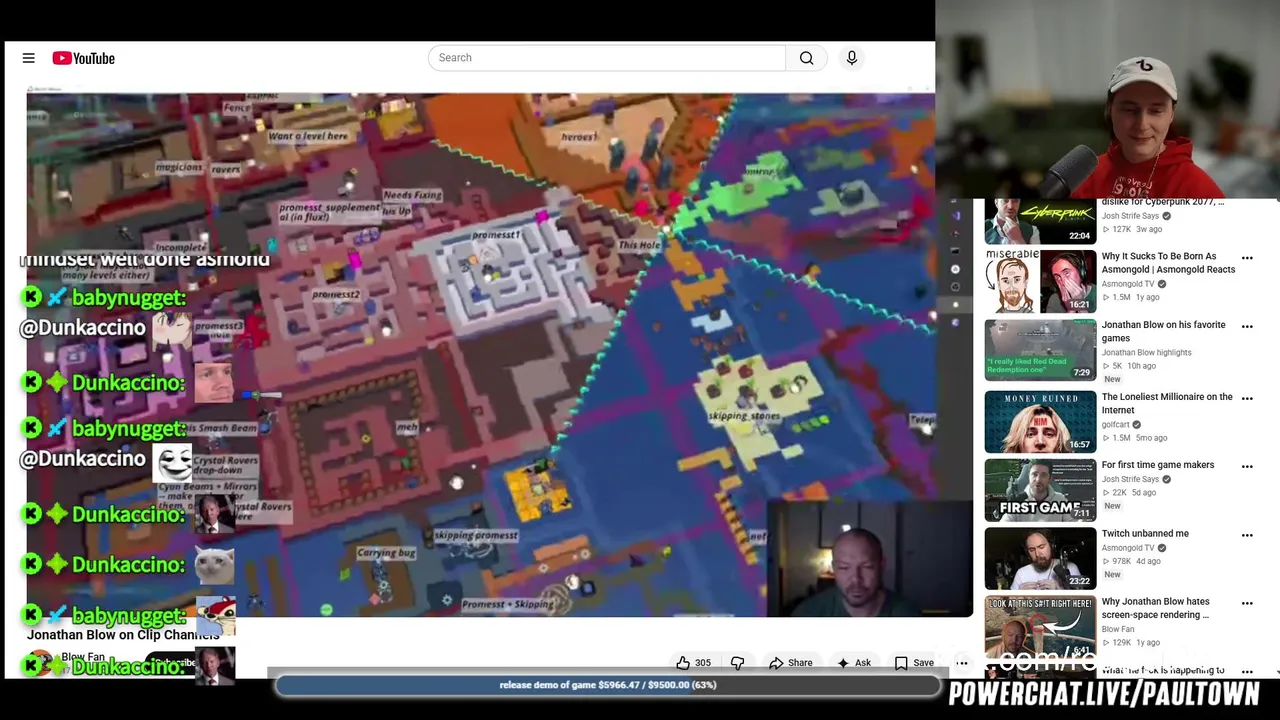Viewport: 1280px width, 720px height.
Task: Focus the YouTube Search input field
Action: (607, 58)
